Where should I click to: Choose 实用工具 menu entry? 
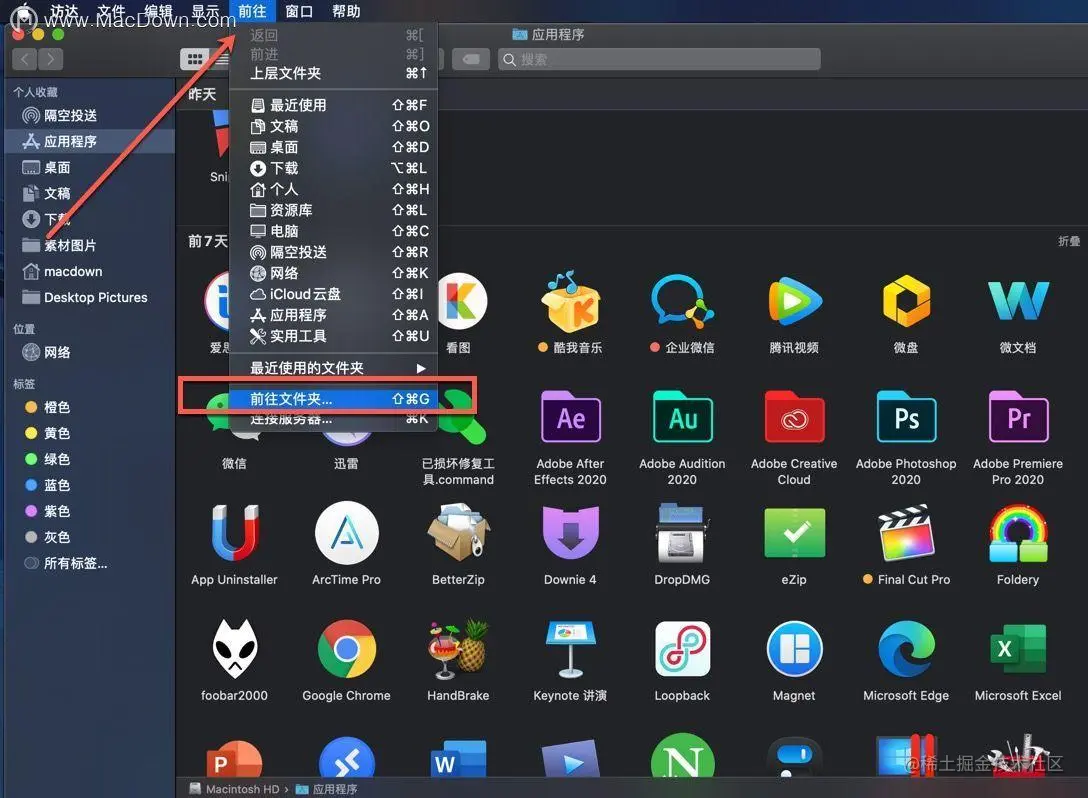[x=333, y=336]
